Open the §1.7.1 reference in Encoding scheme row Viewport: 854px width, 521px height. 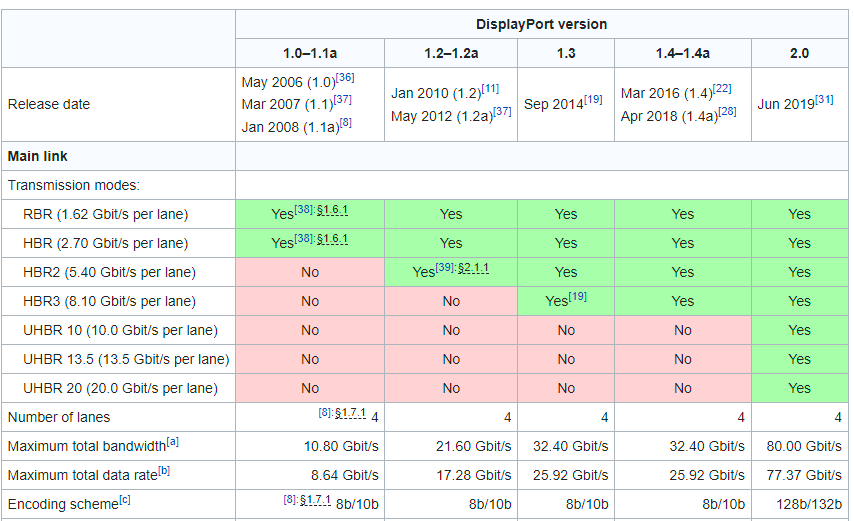tap(315, 500)
